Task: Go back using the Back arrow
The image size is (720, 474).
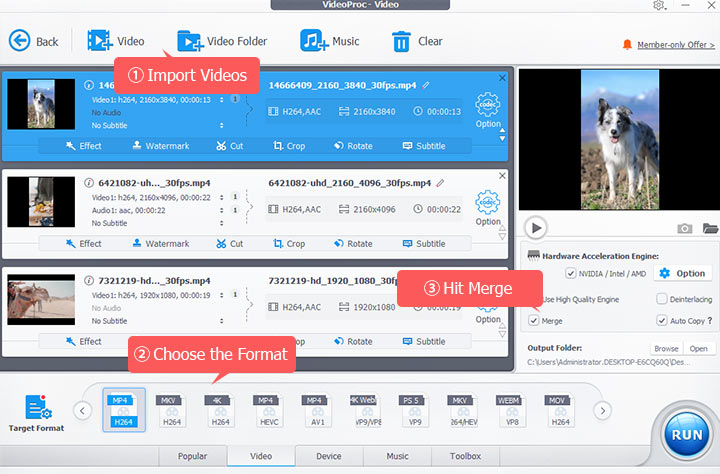Action: coord(34,41)
